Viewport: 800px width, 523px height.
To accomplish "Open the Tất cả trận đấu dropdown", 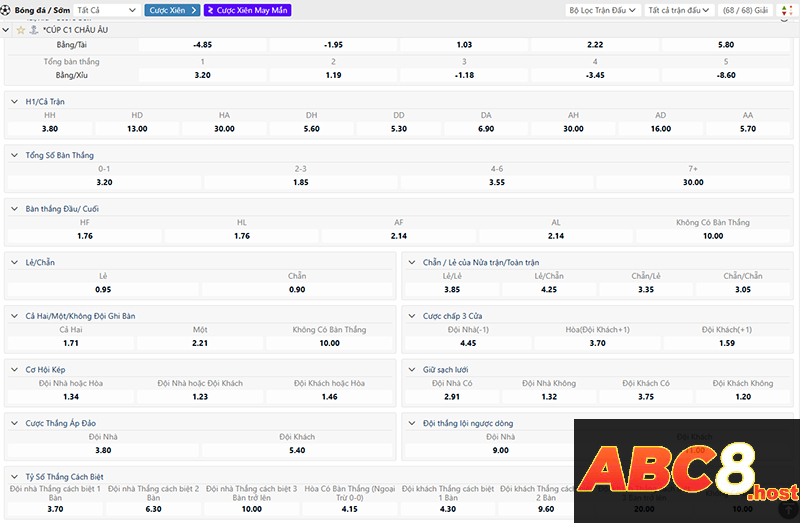I will pos(678,10).
